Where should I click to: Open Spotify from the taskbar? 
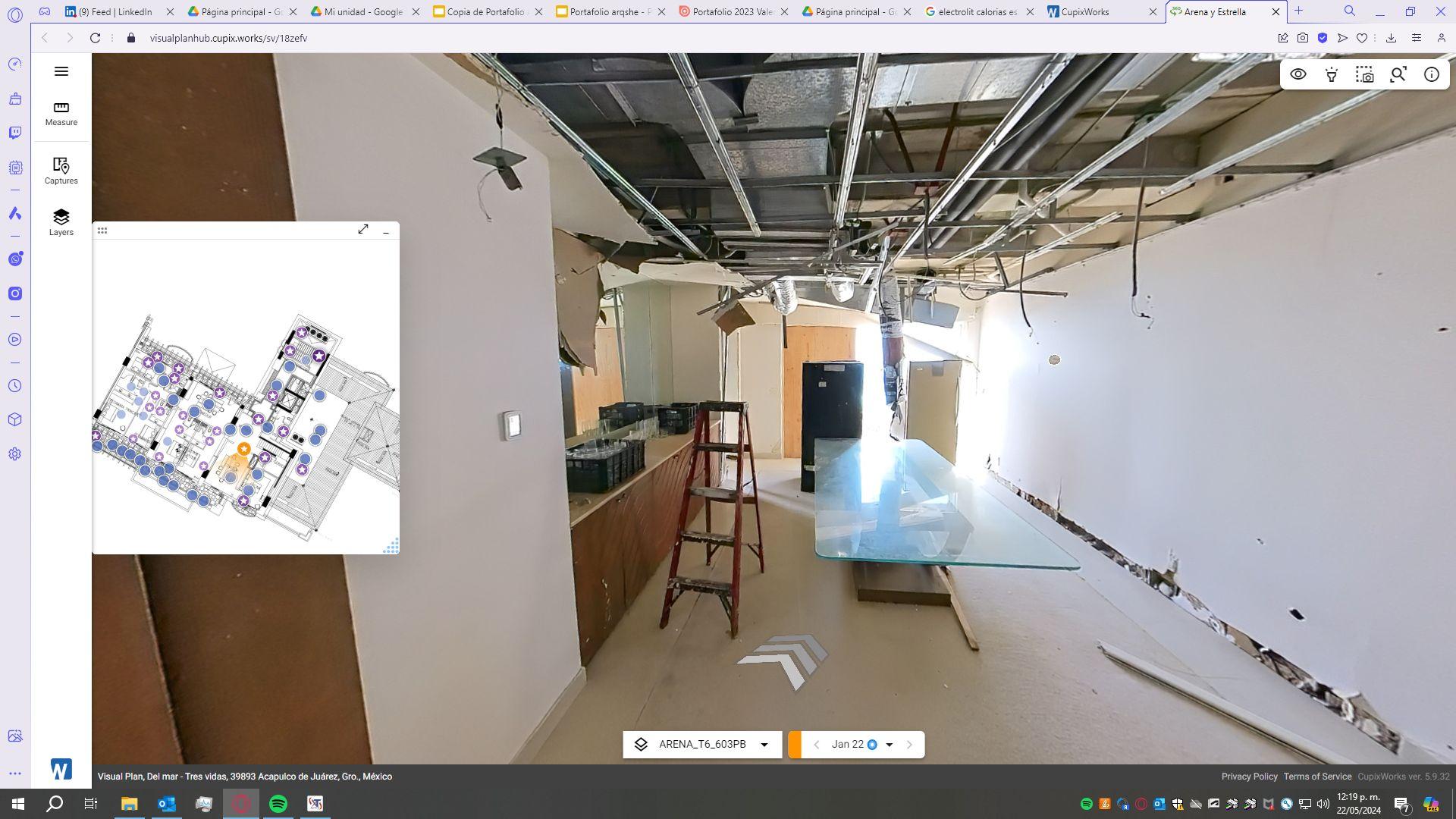[x=278, y=804]
